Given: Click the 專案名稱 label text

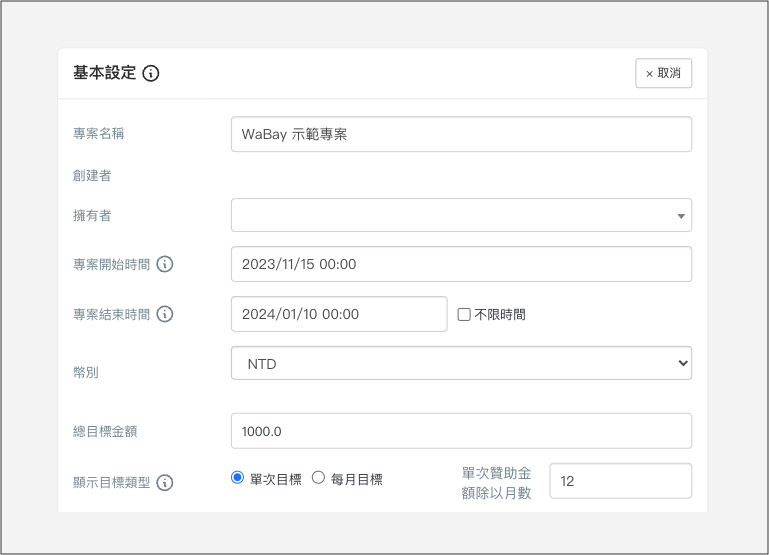Looking at the screenshot, I should point(99,133).
